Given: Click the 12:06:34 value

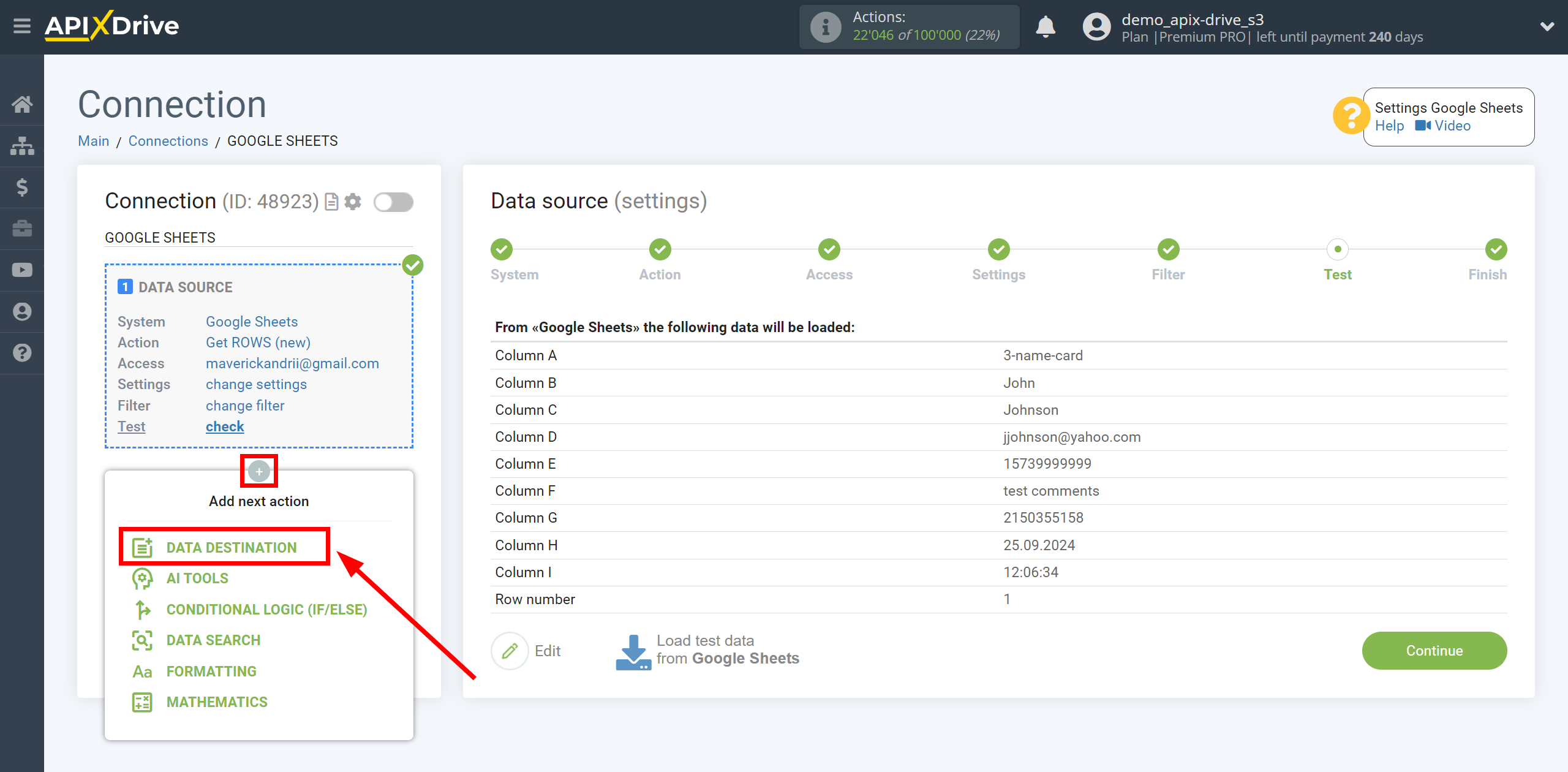Looking at the screenshot, I should (x=1031, y=572).
